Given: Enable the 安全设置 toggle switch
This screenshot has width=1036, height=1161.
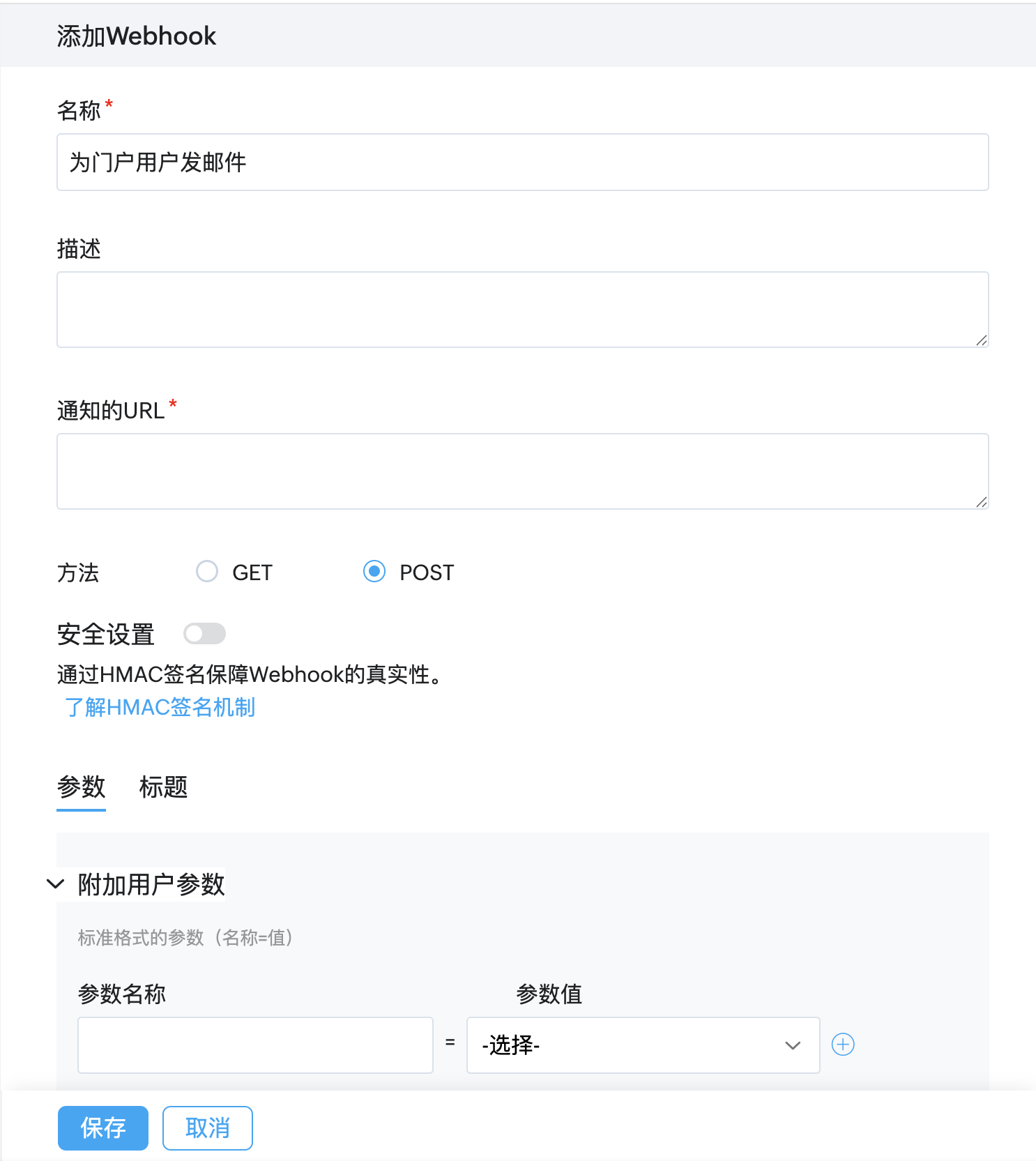Looking at the screenshot, I should coord(204,634).
